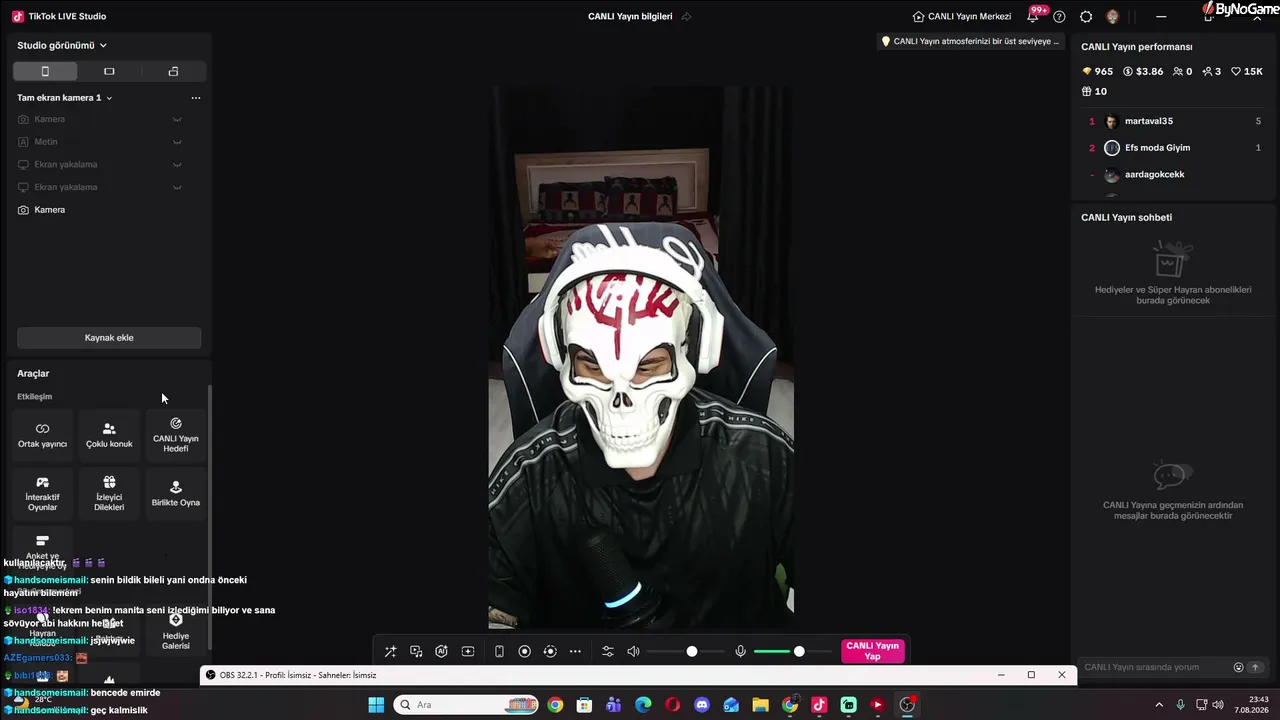
Task: Show the hidden Metin source
Action: 177,142
